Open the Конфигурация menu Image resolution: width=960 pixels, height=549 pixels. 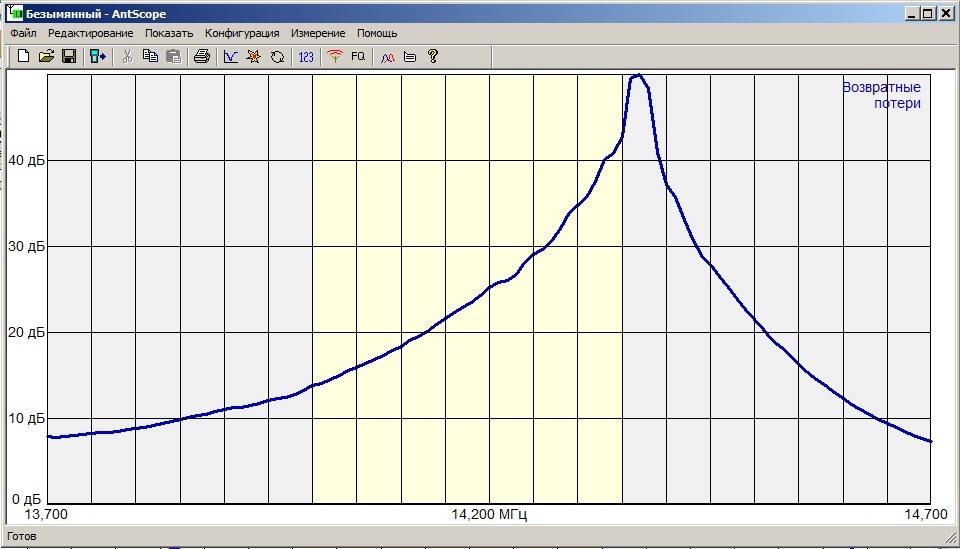coord(242,33)
